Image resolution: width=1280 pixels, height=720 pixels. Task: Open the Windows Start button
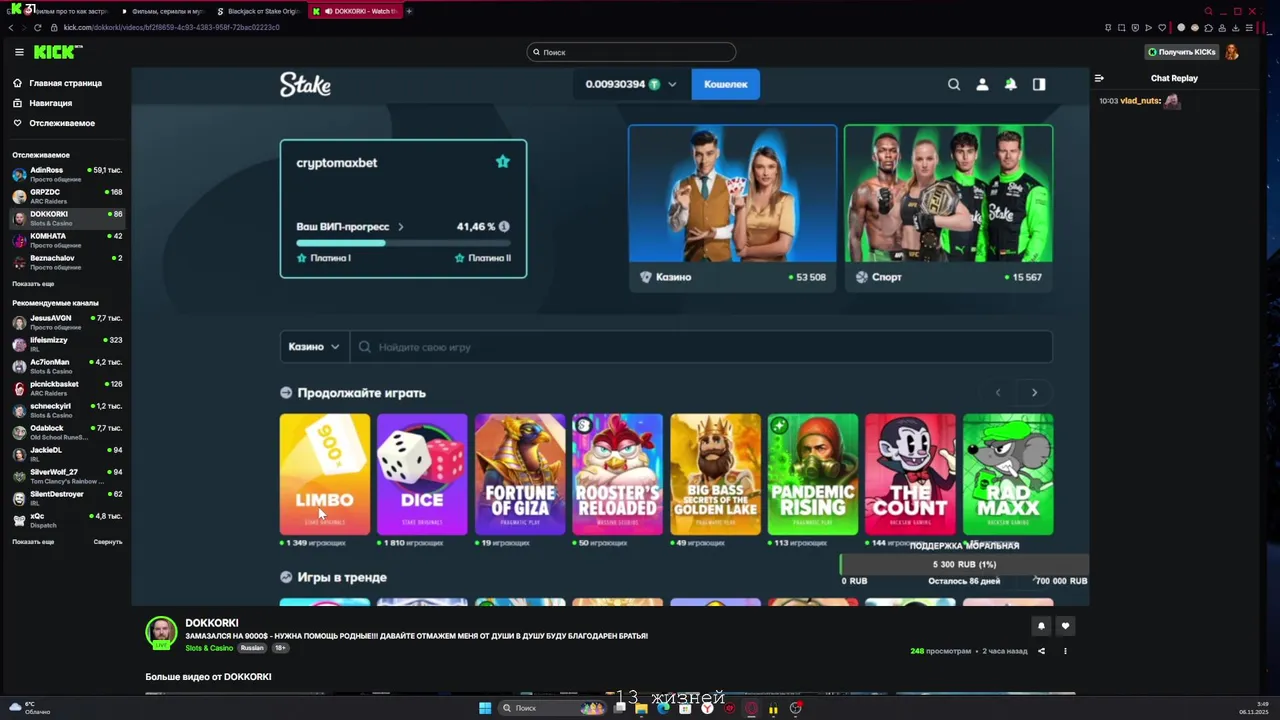(x=485, y=708)
